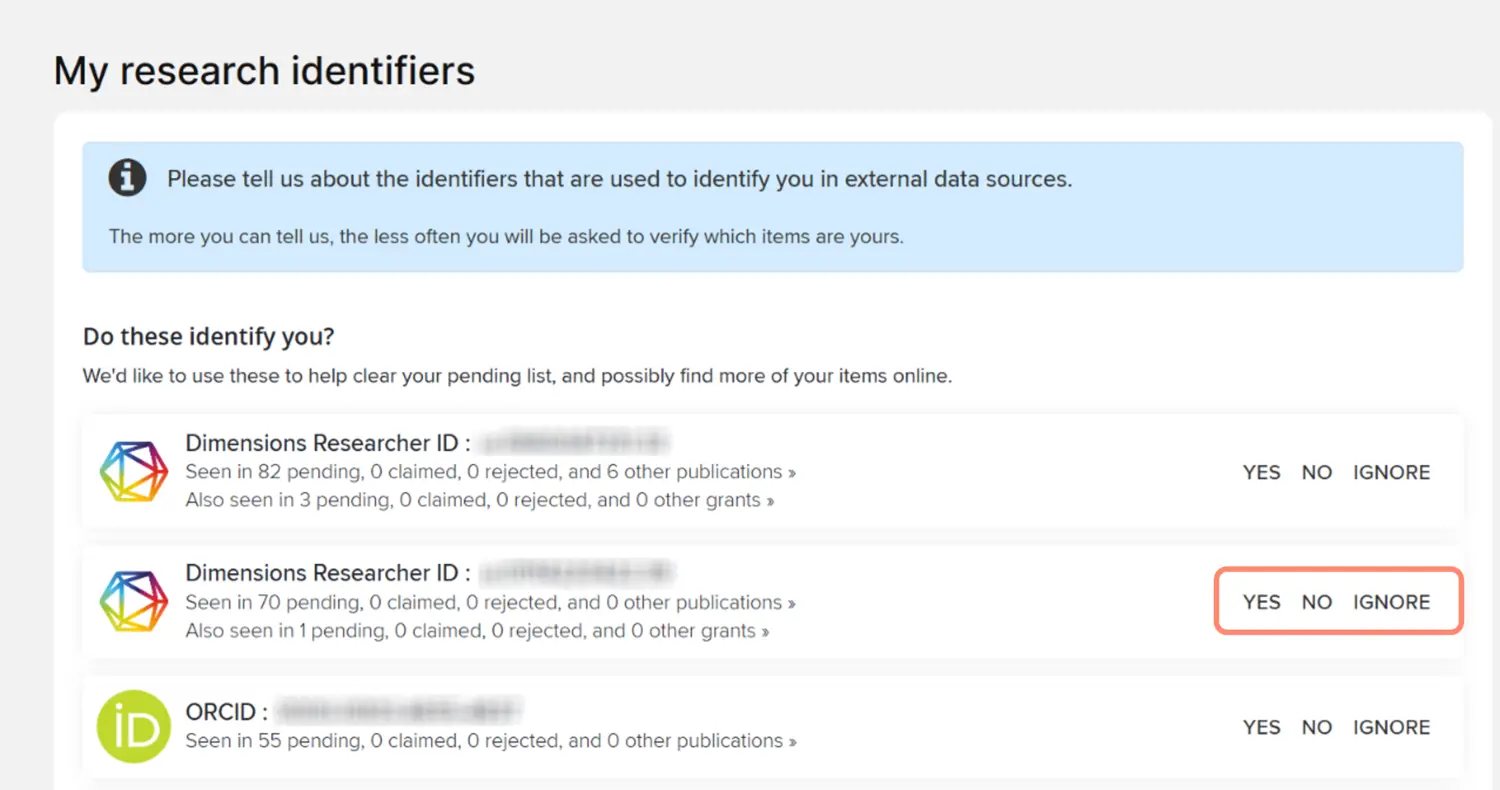Viewport: 1500px width, 790px height.
Task: Choose IGNORE inside the orange highlighted box
Action: [x=1391, y=601]
